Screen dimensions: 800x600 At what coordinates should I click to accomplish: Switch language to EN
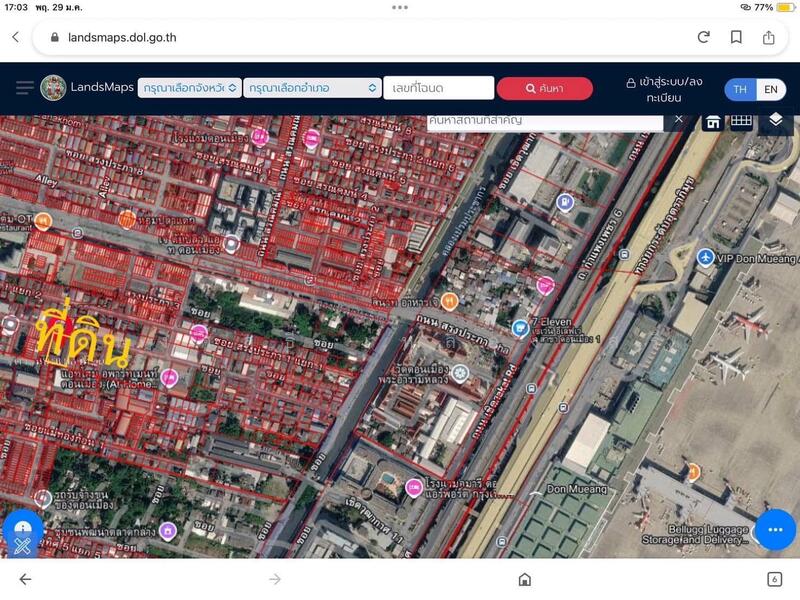pos(770,89)
